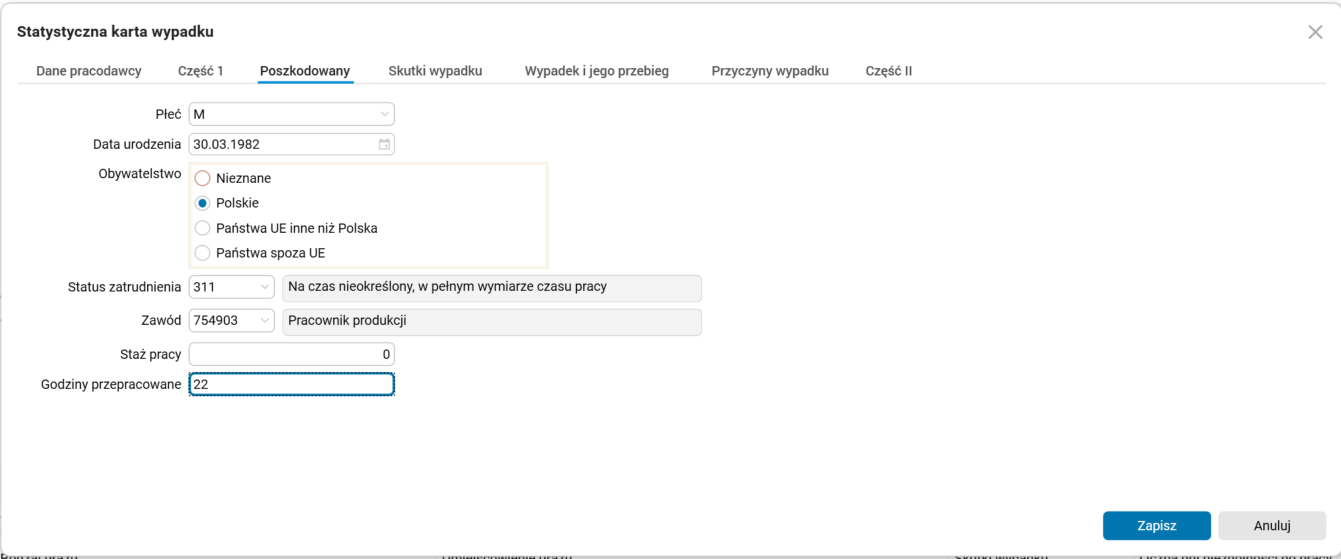This screenshot has width=1341, height=559.
Task: Select Państwa spoza UE radio option
Action: click(x=203, y=253)
